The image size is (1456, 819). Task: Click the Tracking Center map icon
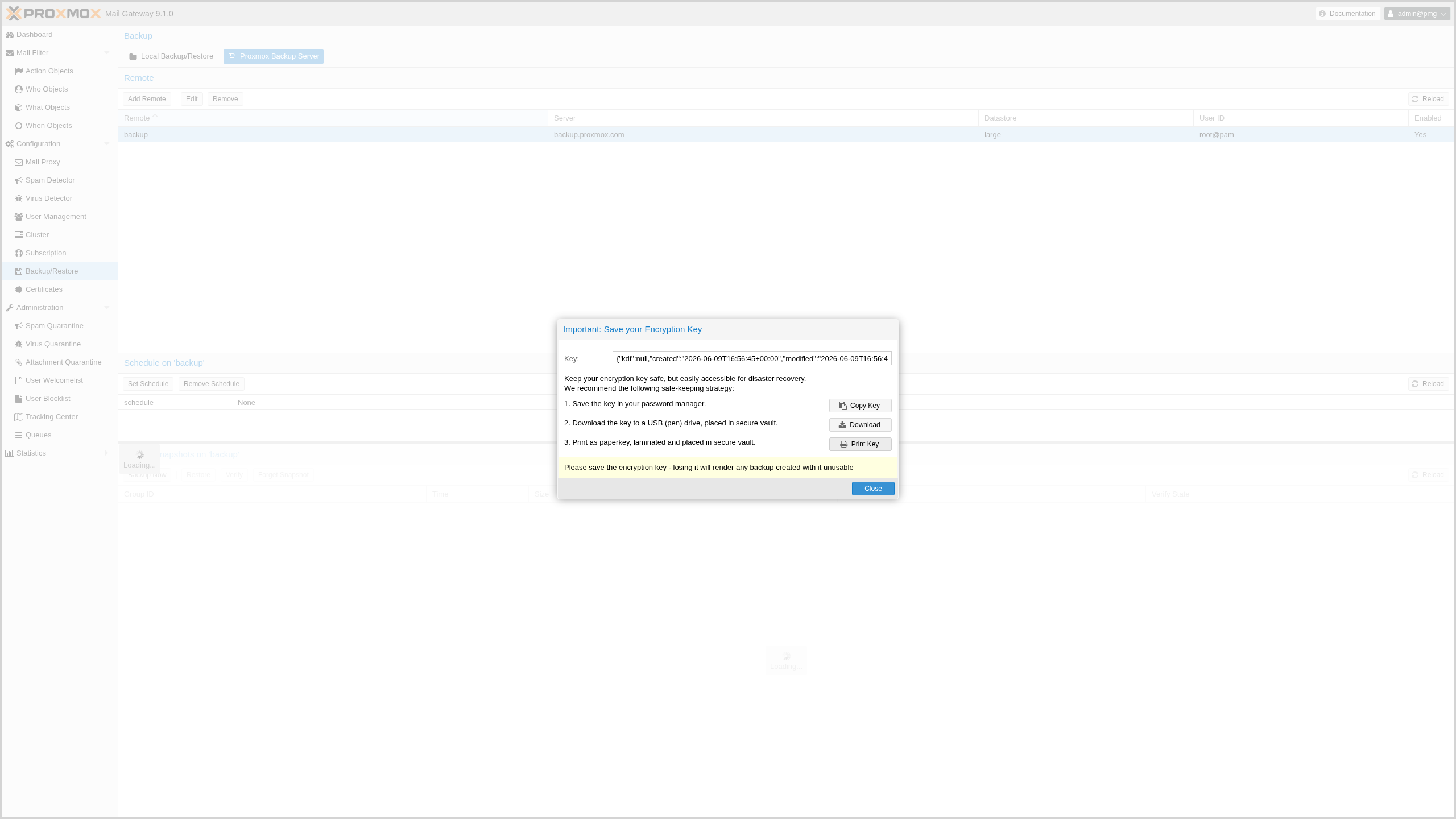[x=19, y=417]
